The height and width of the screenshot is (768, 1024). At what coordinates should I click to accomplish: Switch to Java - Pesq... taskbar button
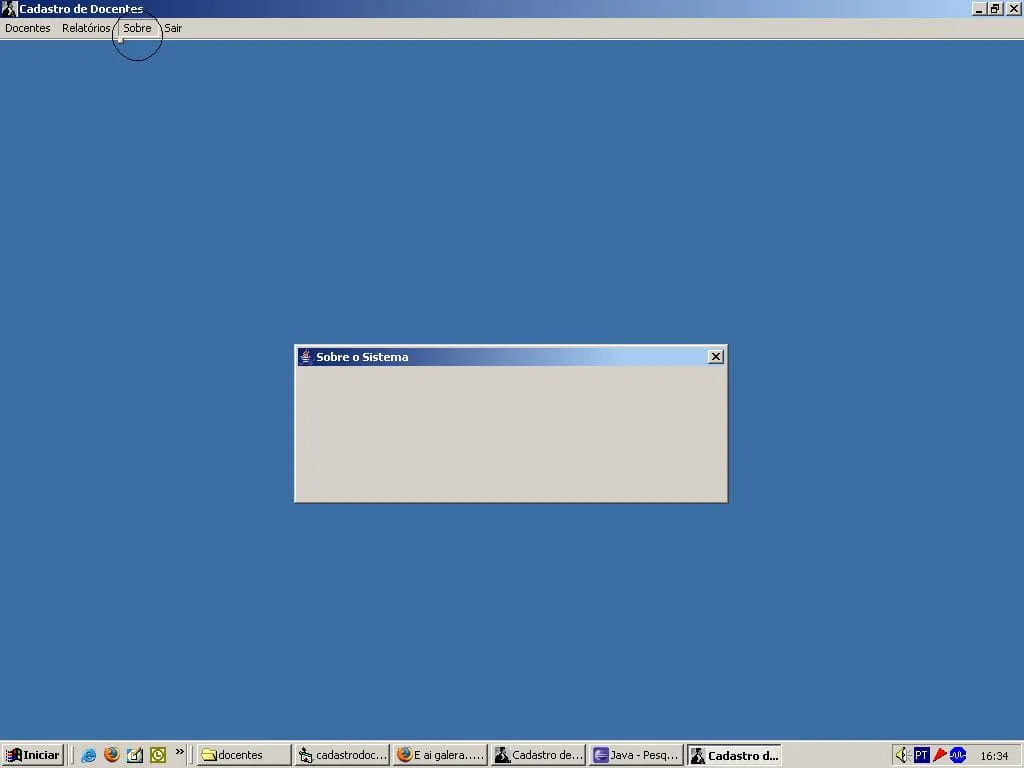[636, 755]
